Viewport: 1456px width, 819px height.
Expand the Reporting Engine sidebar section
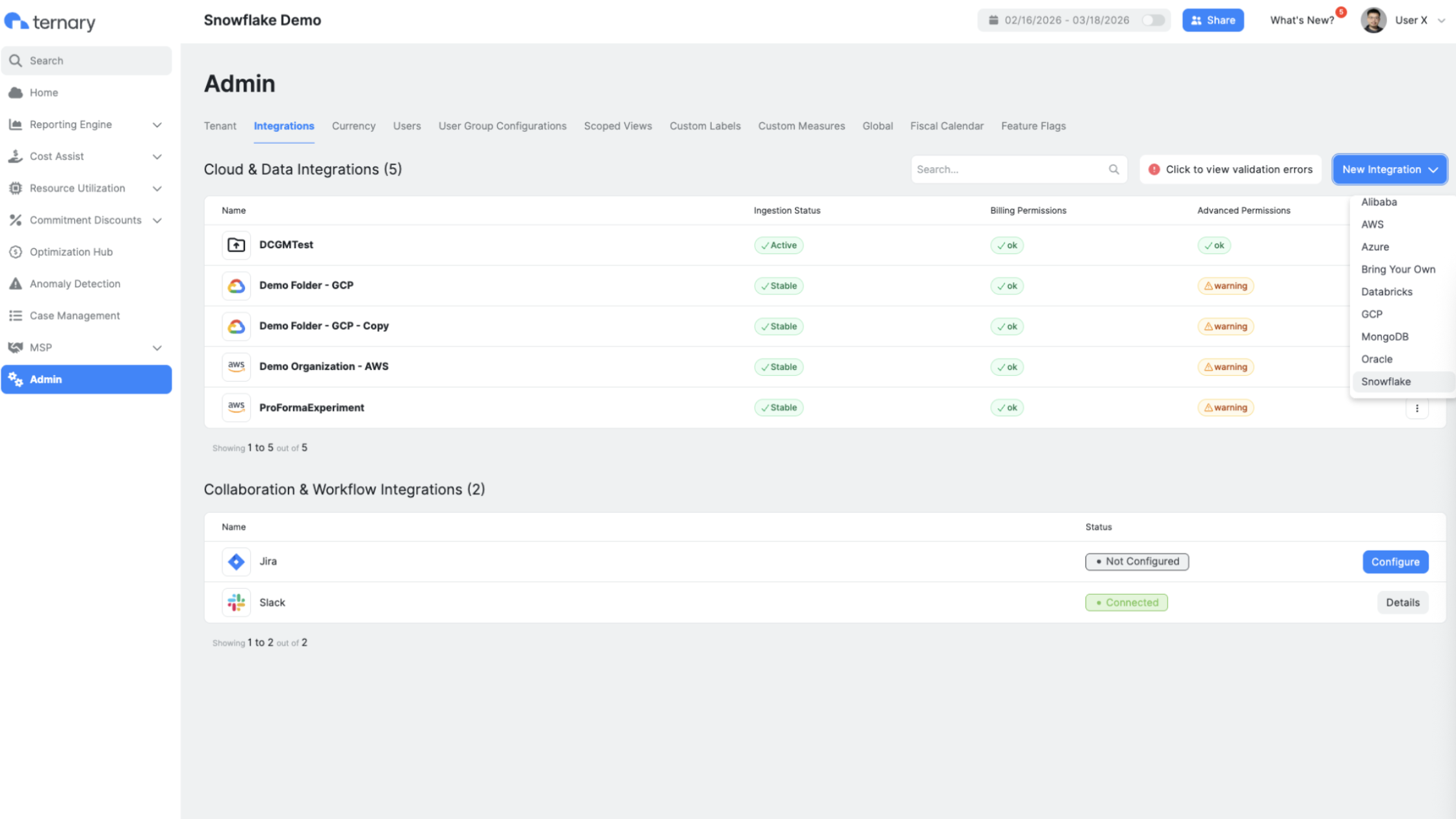157,125
